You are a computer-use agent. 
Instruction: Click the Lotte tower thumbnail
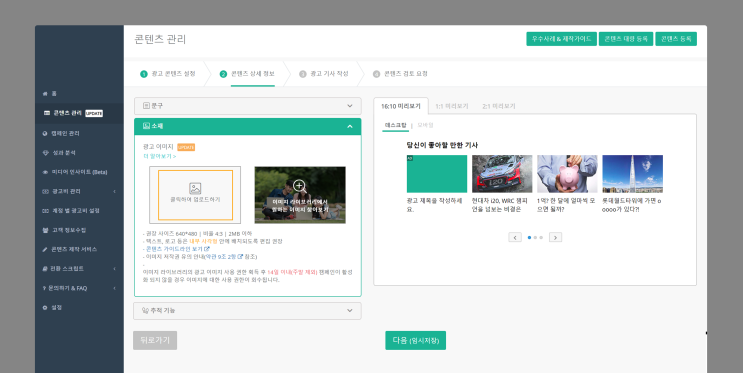633,174
